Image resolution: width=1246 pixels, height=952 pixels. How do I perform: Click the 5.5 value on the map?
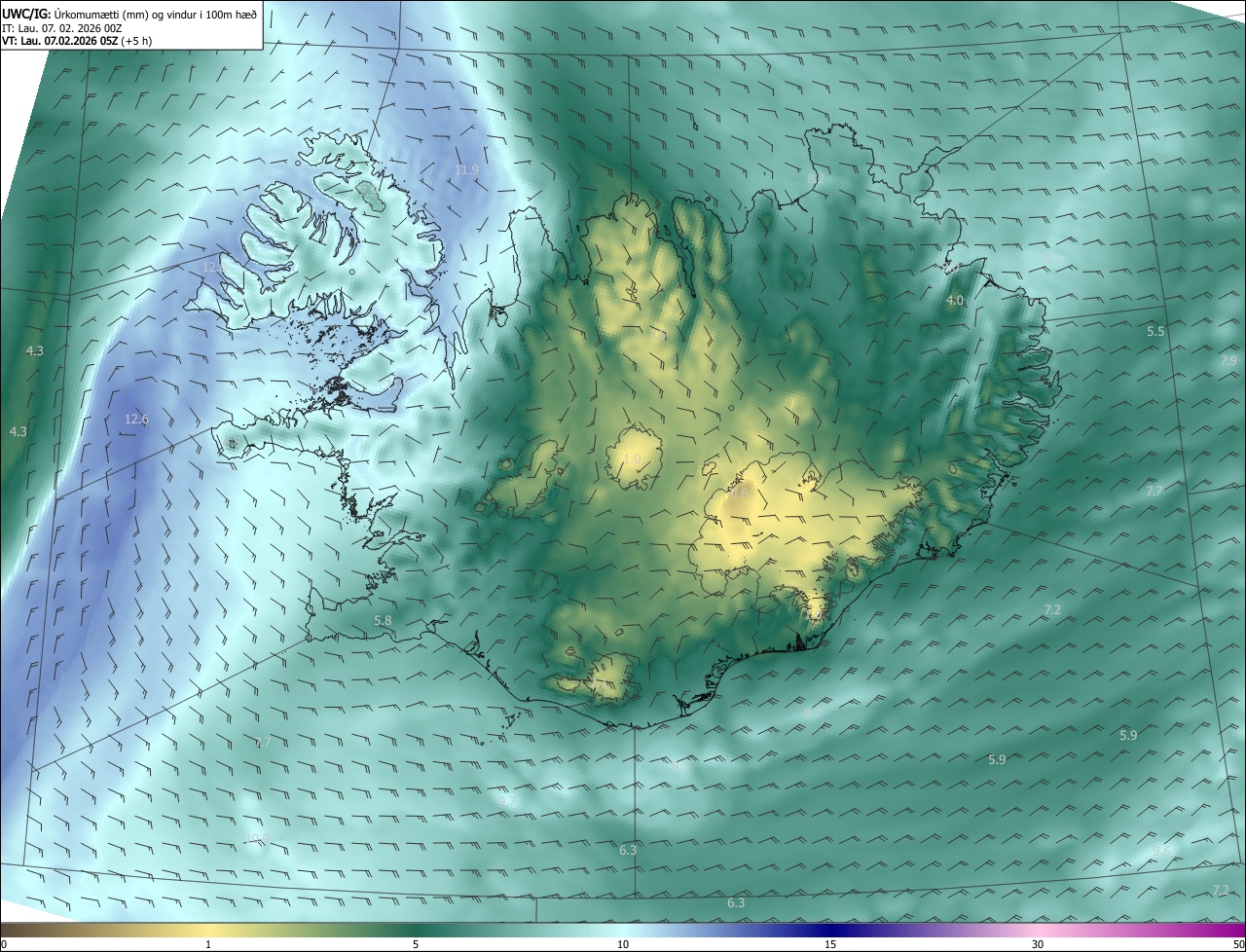click(1155, 332)
